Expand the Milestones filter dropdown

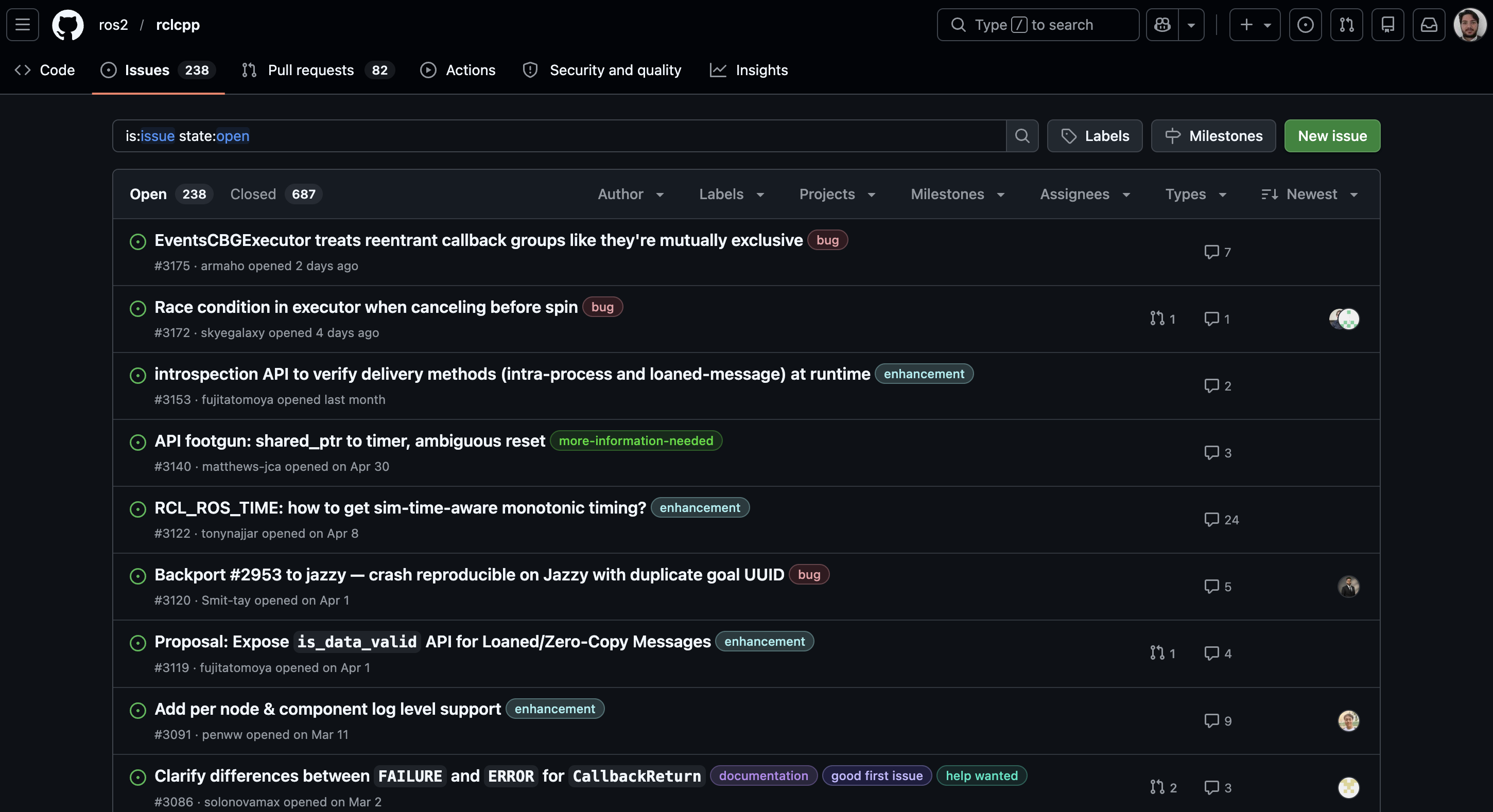[958, 194]
